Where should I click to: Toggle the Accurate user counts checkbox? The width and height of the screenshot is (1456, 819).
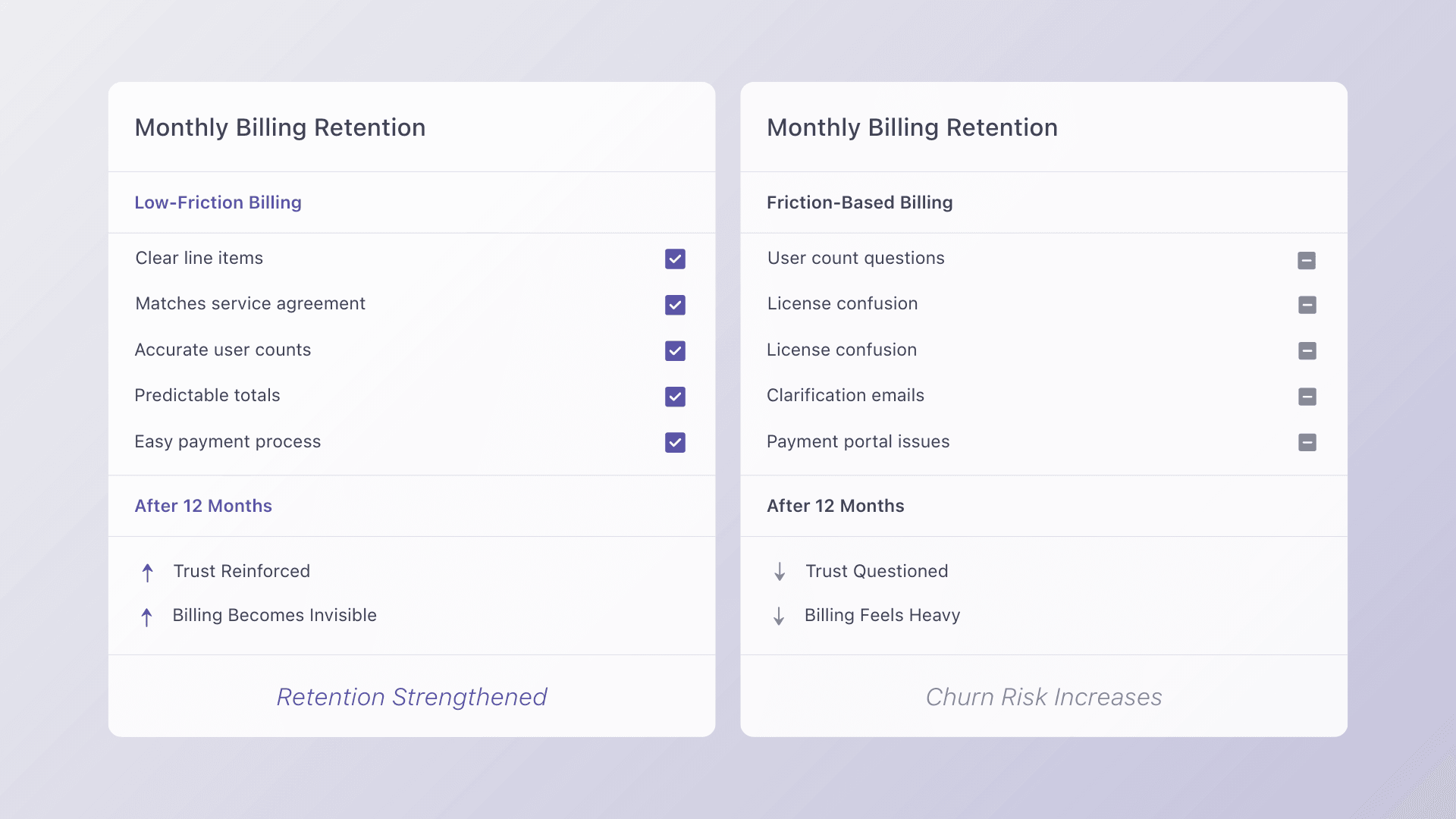(x=675, y=350)
